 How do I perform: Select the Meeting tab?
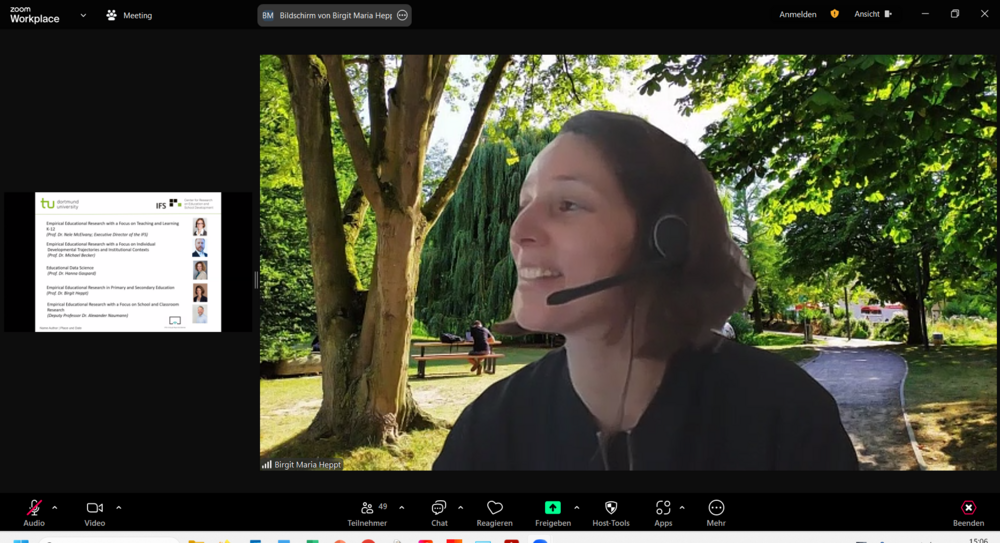(x=129, y=15)
